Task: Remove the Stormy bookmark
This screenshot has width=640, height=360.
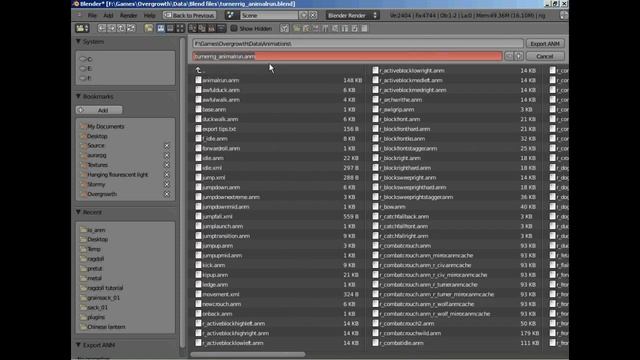Action: click(167, 184)
